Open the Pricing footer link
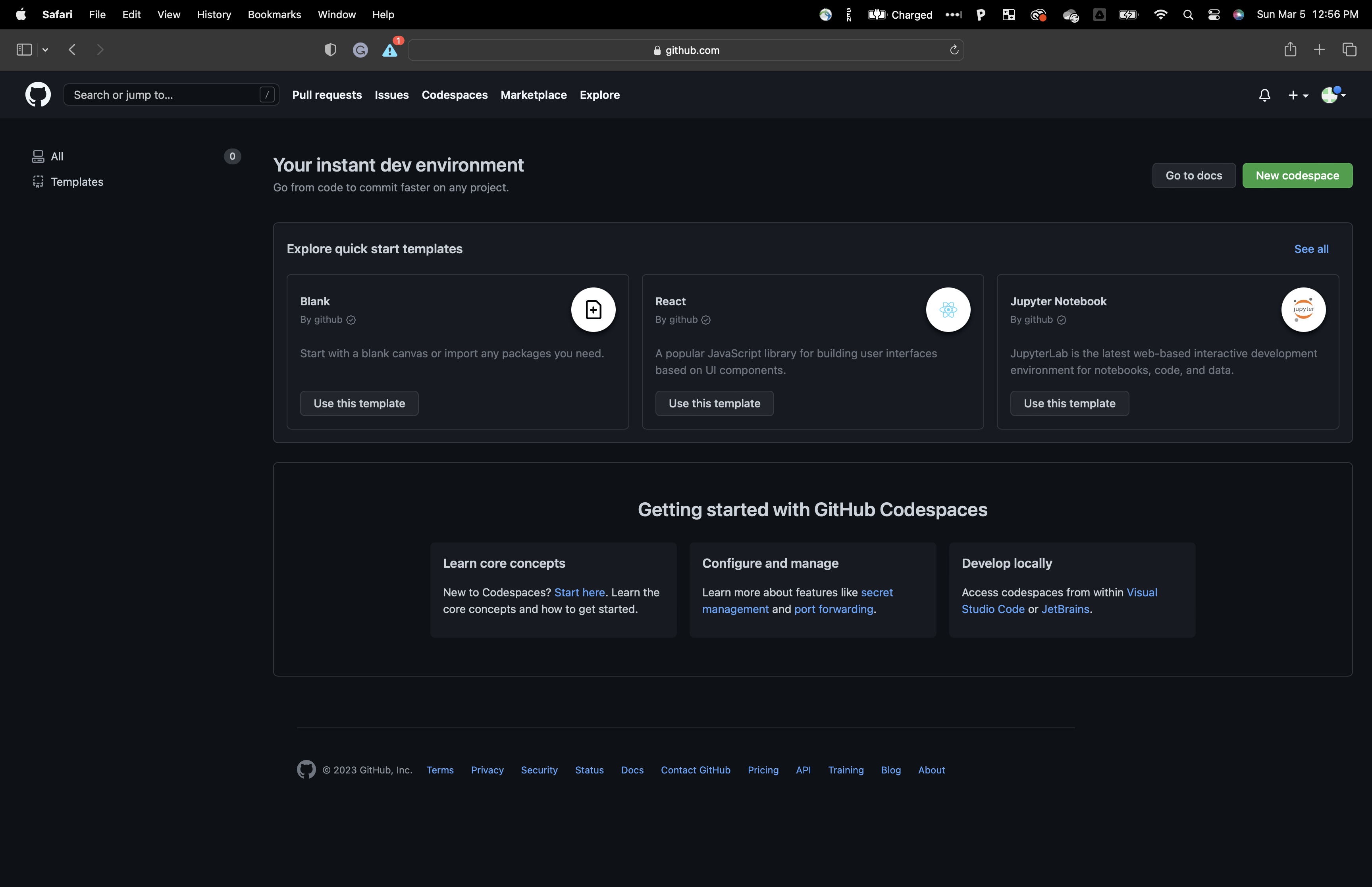Viewport: 1372px width, 887px height. pos(763,770)
